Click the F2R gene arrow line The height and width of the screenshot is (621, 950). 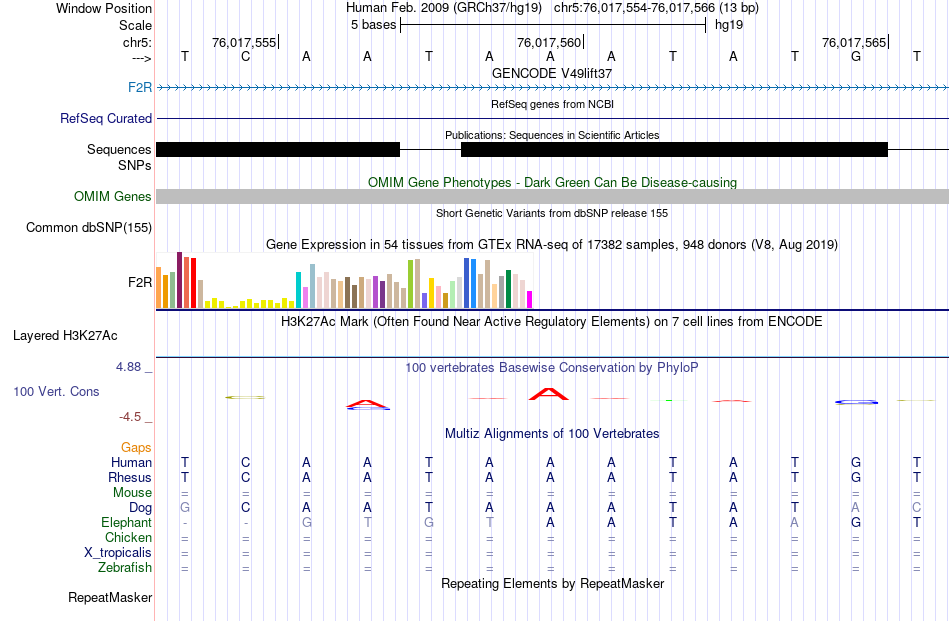(552, 88)
